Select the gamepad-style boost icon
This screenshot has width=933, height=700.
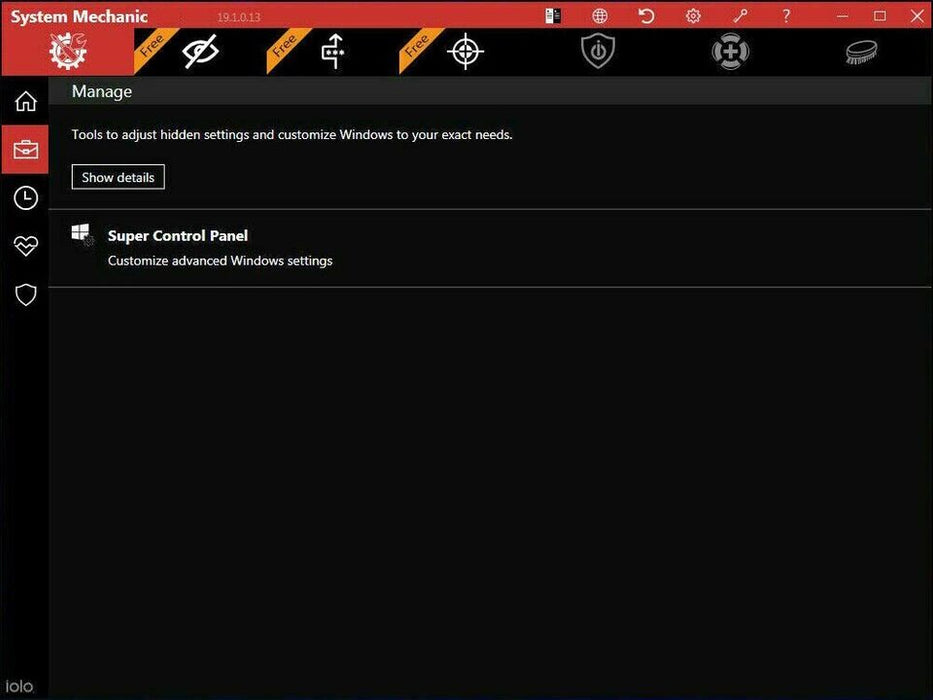click(729, 51)
